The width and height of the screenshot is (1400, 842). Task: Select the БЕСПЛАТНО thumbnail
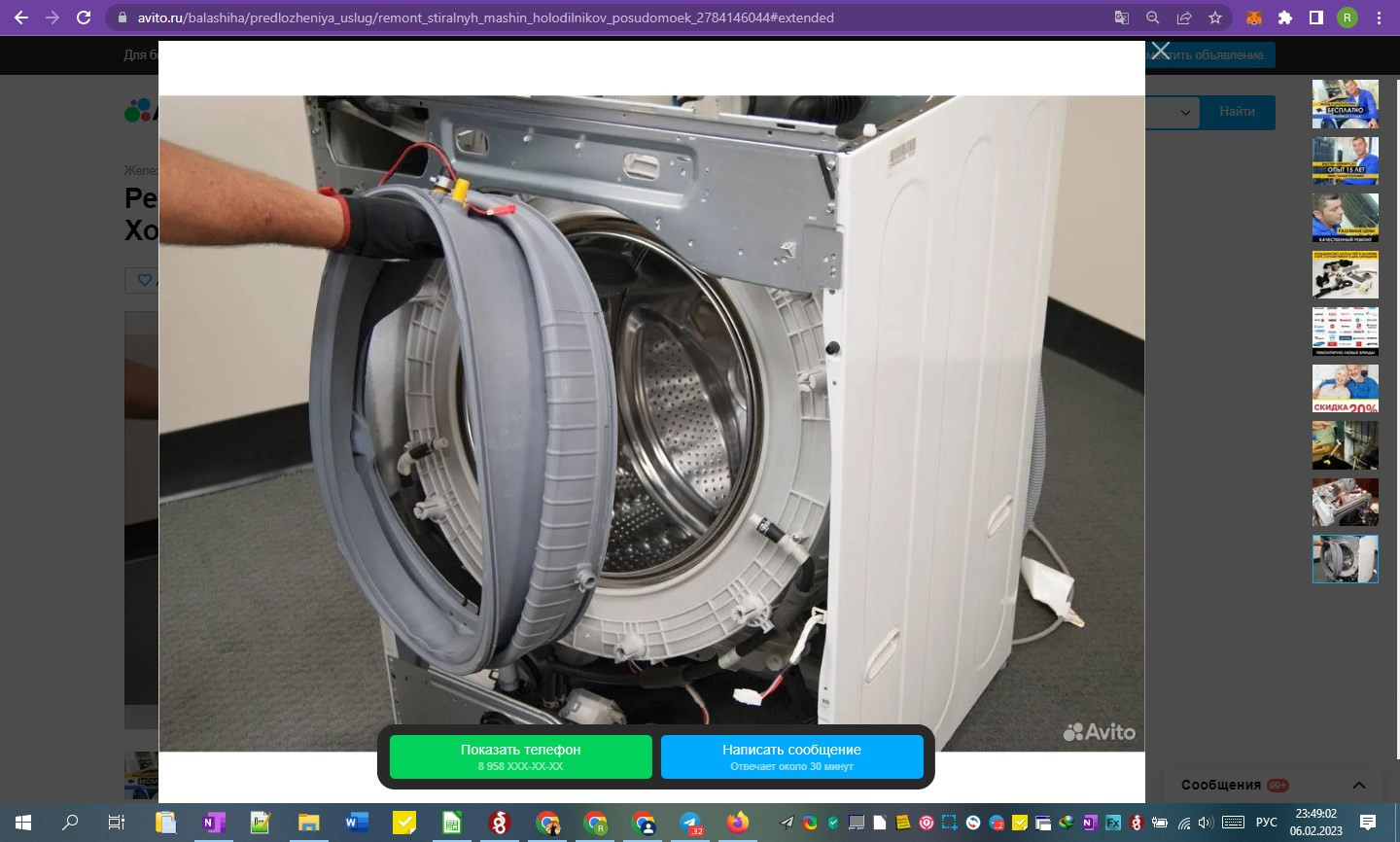(x=1346, y=104)
